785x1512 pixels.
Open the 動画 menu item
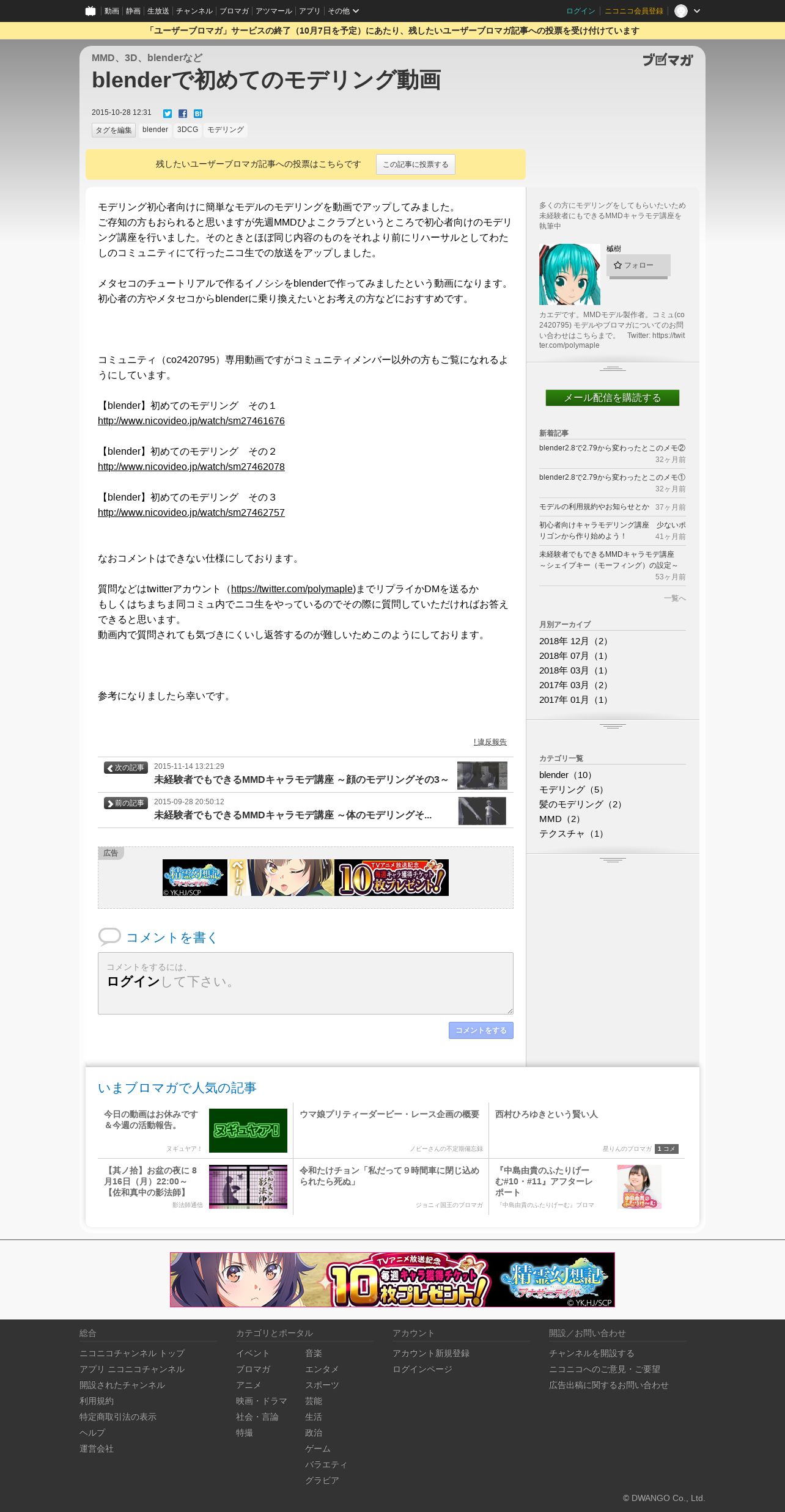point(111,11)
